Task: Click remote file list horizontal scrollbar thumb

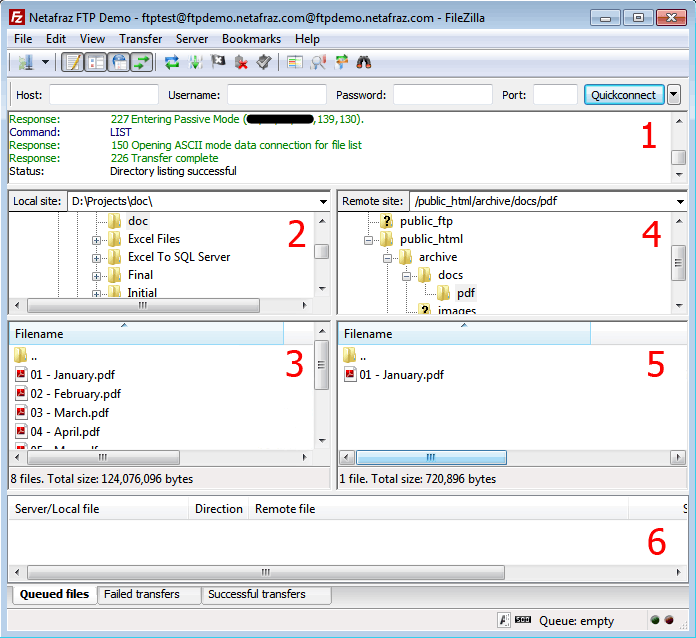Action: click(431, 457)
